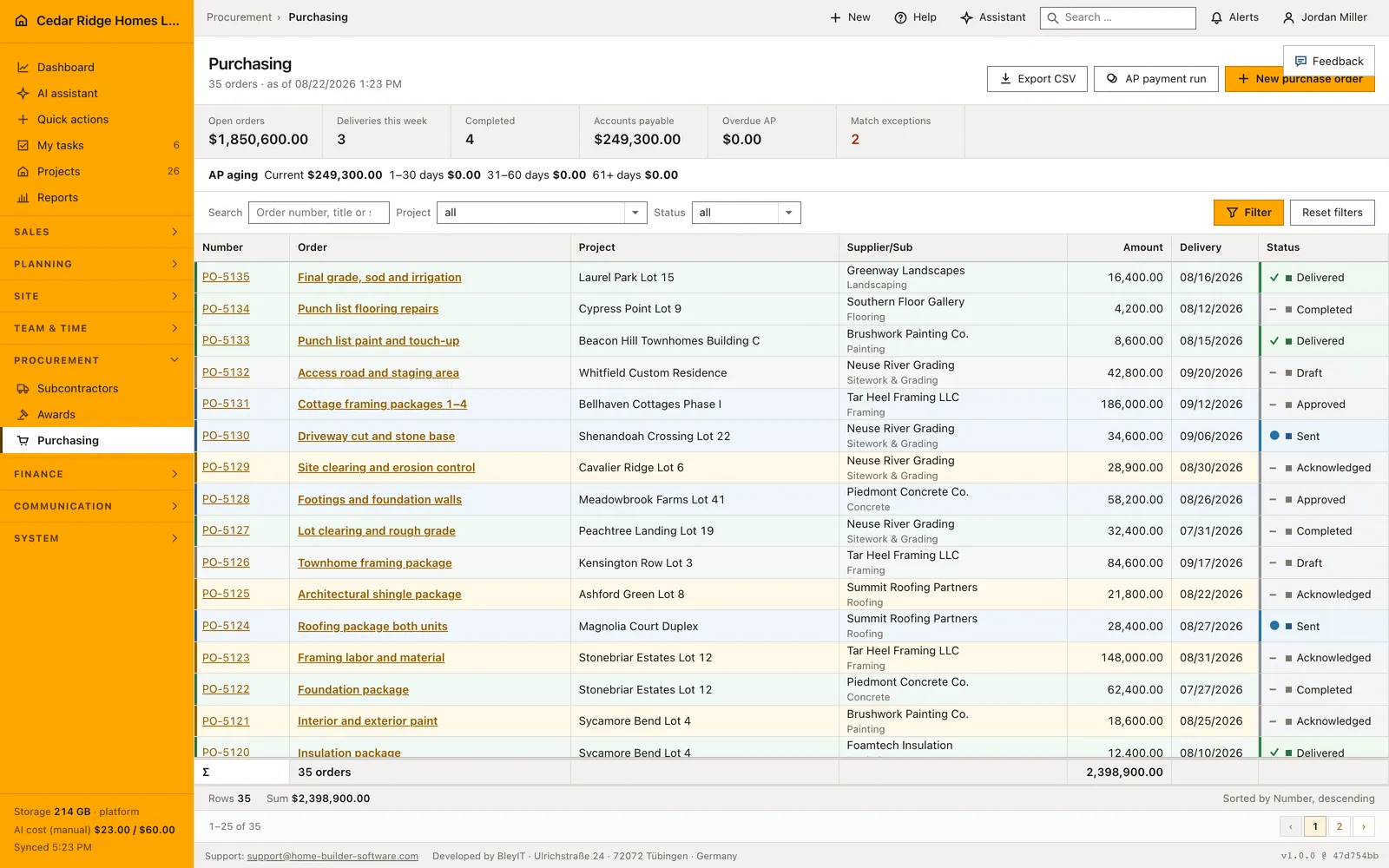Open order PO-5131 link
Screen dimensions: 1389x868
[226, 404]
